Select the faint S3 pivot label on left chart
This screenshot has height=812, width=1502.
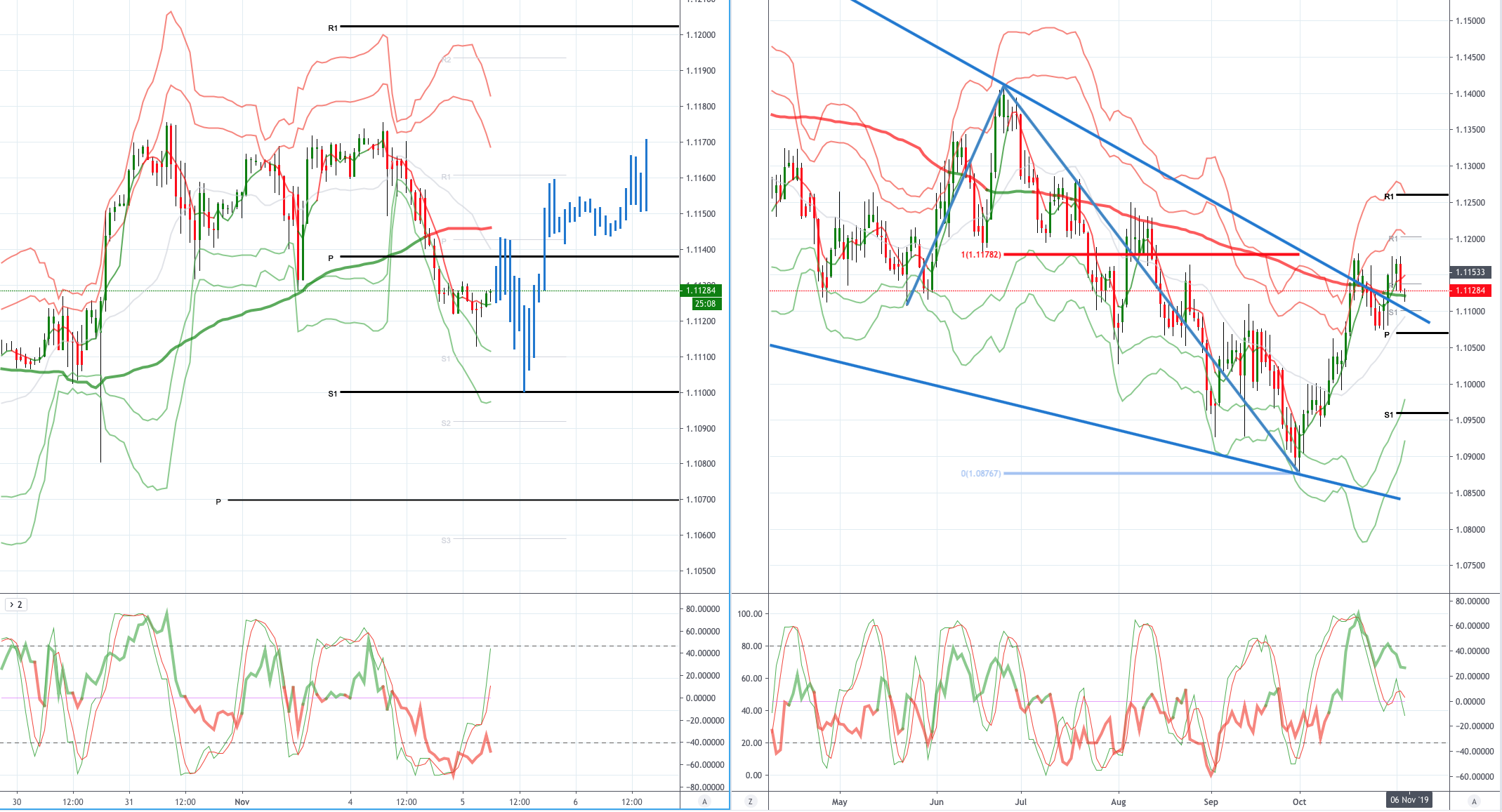pyautogui.click(x=446, y=540)
